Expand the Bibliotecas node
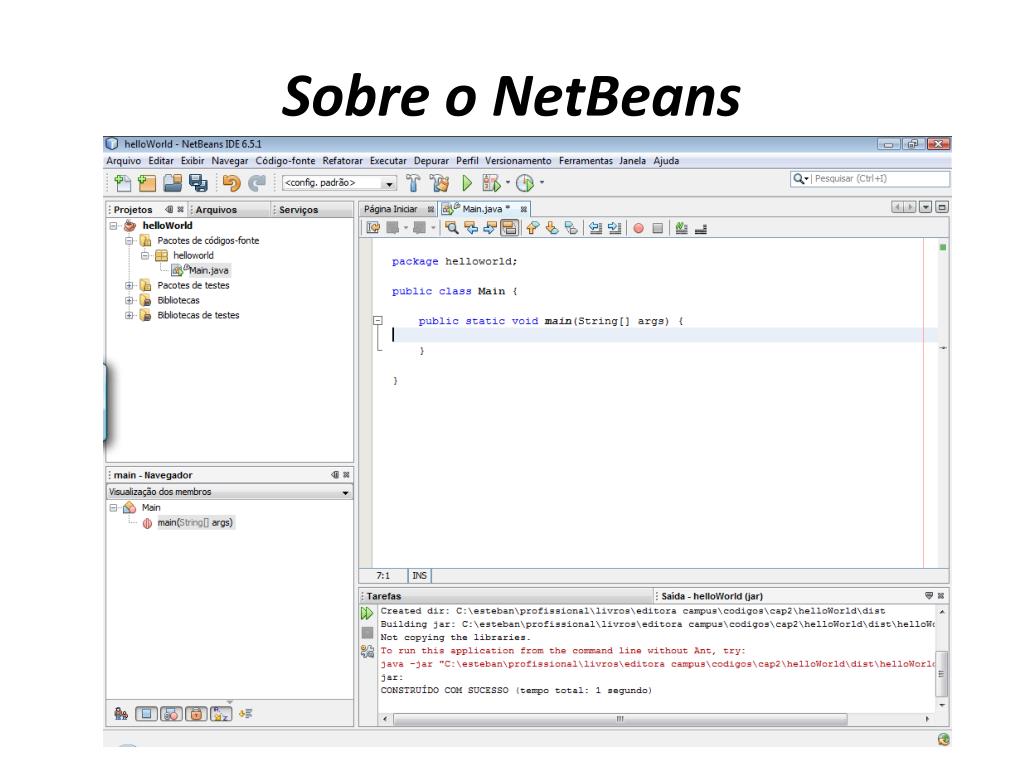This screenshot has height=768, width=1024. click(129, 300)
